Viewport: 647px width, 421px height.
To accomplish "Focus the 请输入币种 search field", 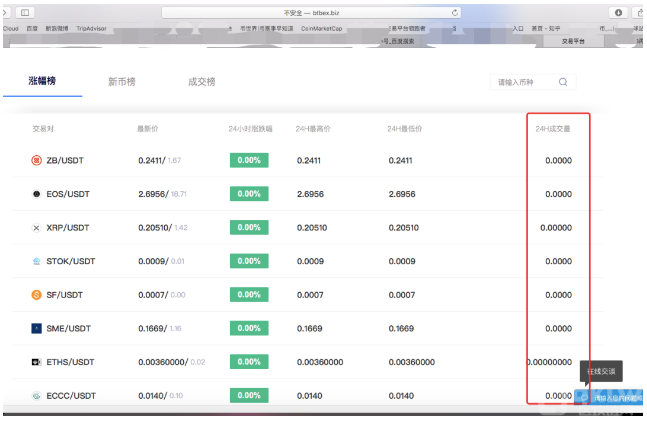I will coord(522,83).
